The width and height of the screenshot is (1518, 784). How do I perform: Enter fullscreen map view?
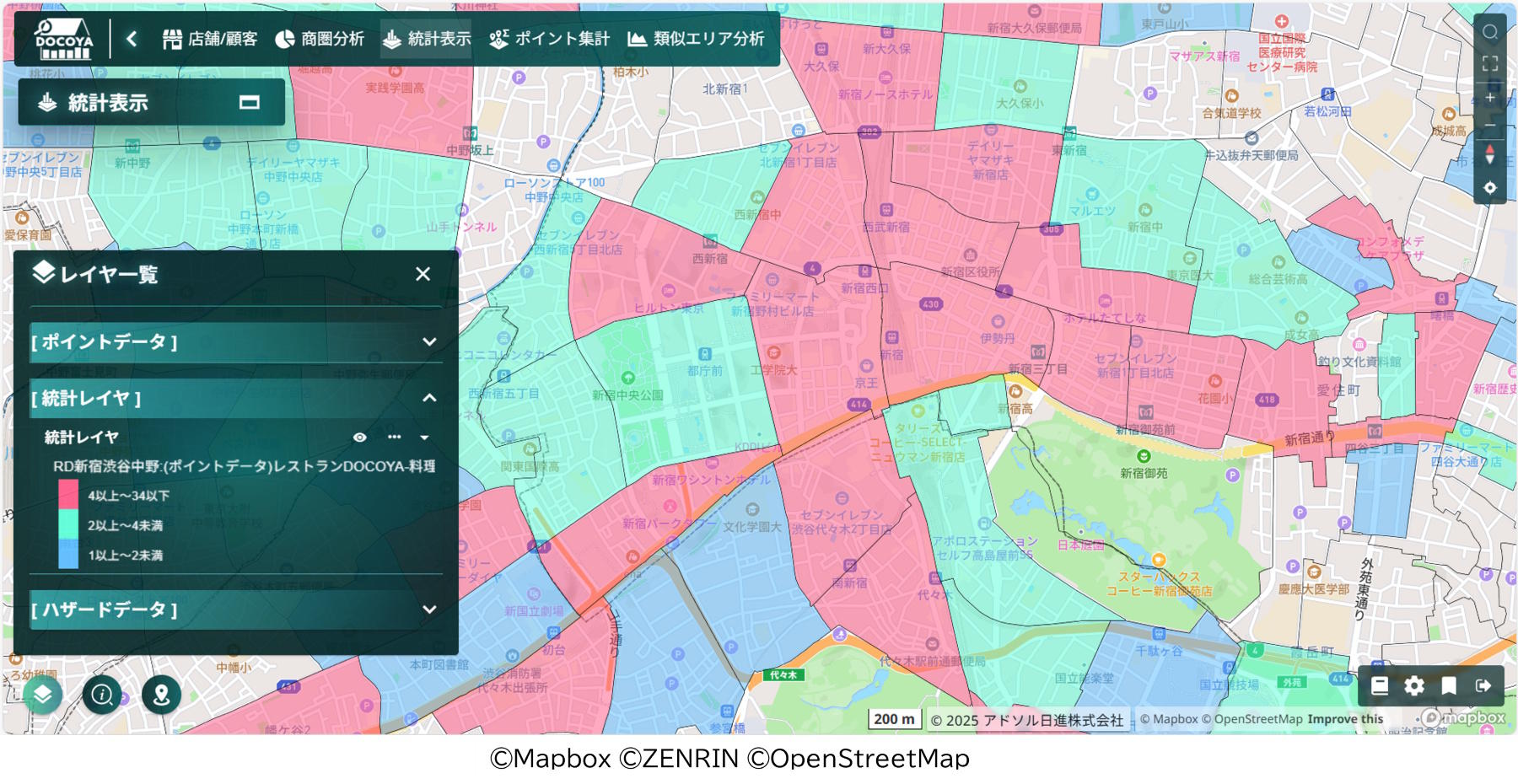[x=1490, y=64]
